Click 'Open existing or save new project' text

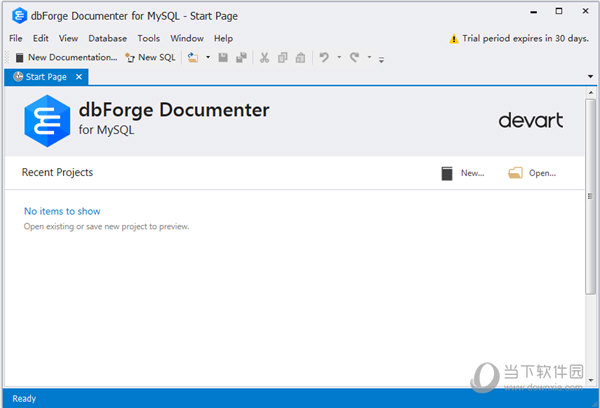(106, 227)
